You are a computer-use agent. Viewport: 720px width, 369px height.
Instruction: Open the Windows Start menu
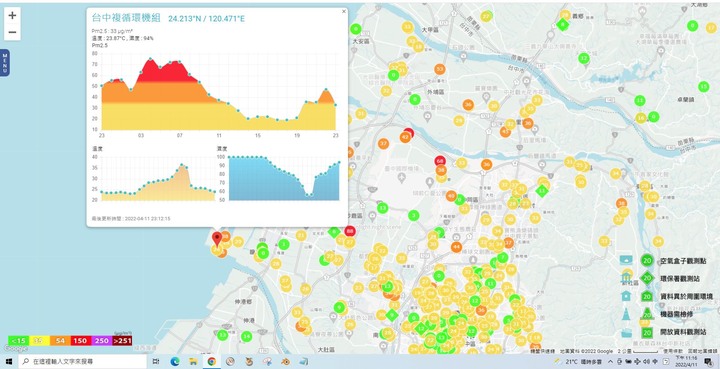point(9,362)
